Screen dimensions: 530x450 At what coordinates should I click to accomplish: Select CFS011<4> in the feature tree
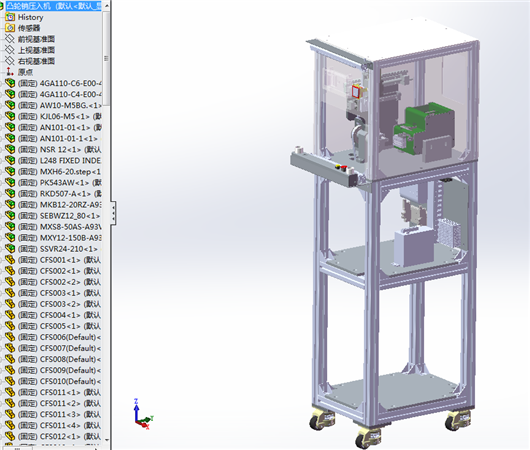click(59, 425)
